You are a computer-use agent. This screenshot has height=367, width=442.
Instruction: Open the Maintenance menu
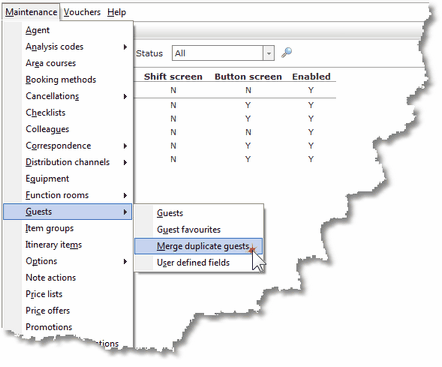pos(31,12)
